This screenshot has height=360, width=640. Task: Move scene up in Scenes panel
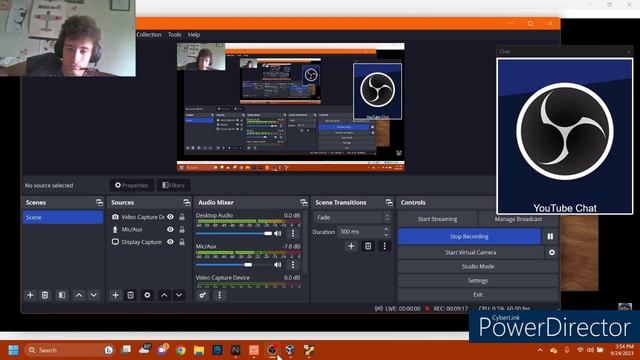click(x=79, y=295)
